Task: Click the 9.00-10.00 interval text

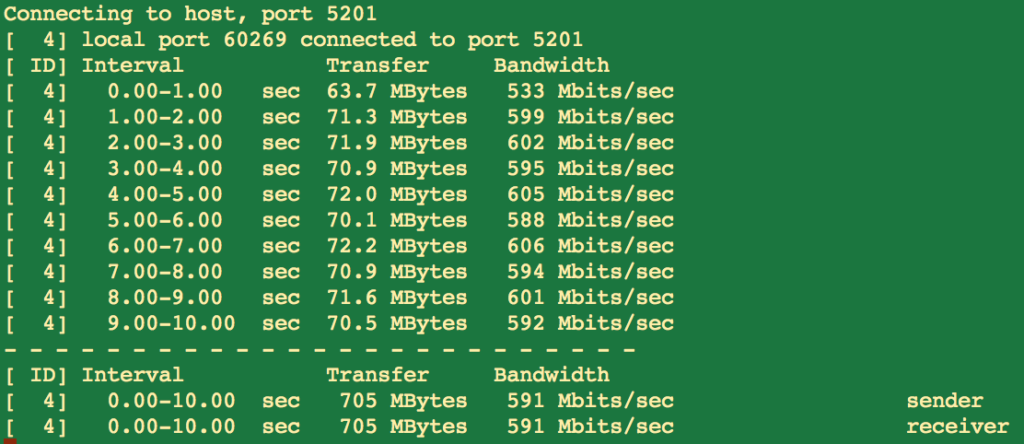Action: tap(172, 324)
